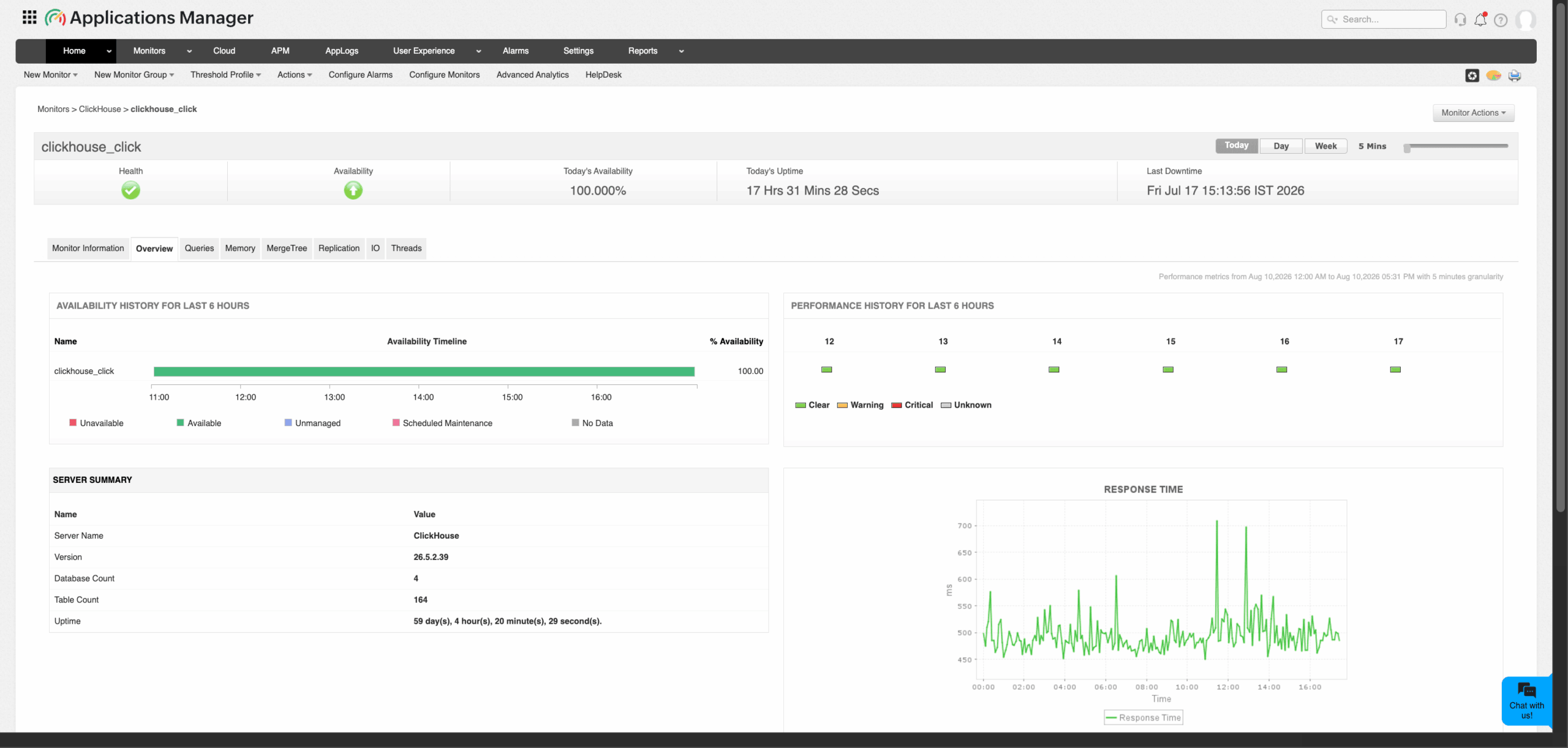Click the printer icon

pos(1515,75)
